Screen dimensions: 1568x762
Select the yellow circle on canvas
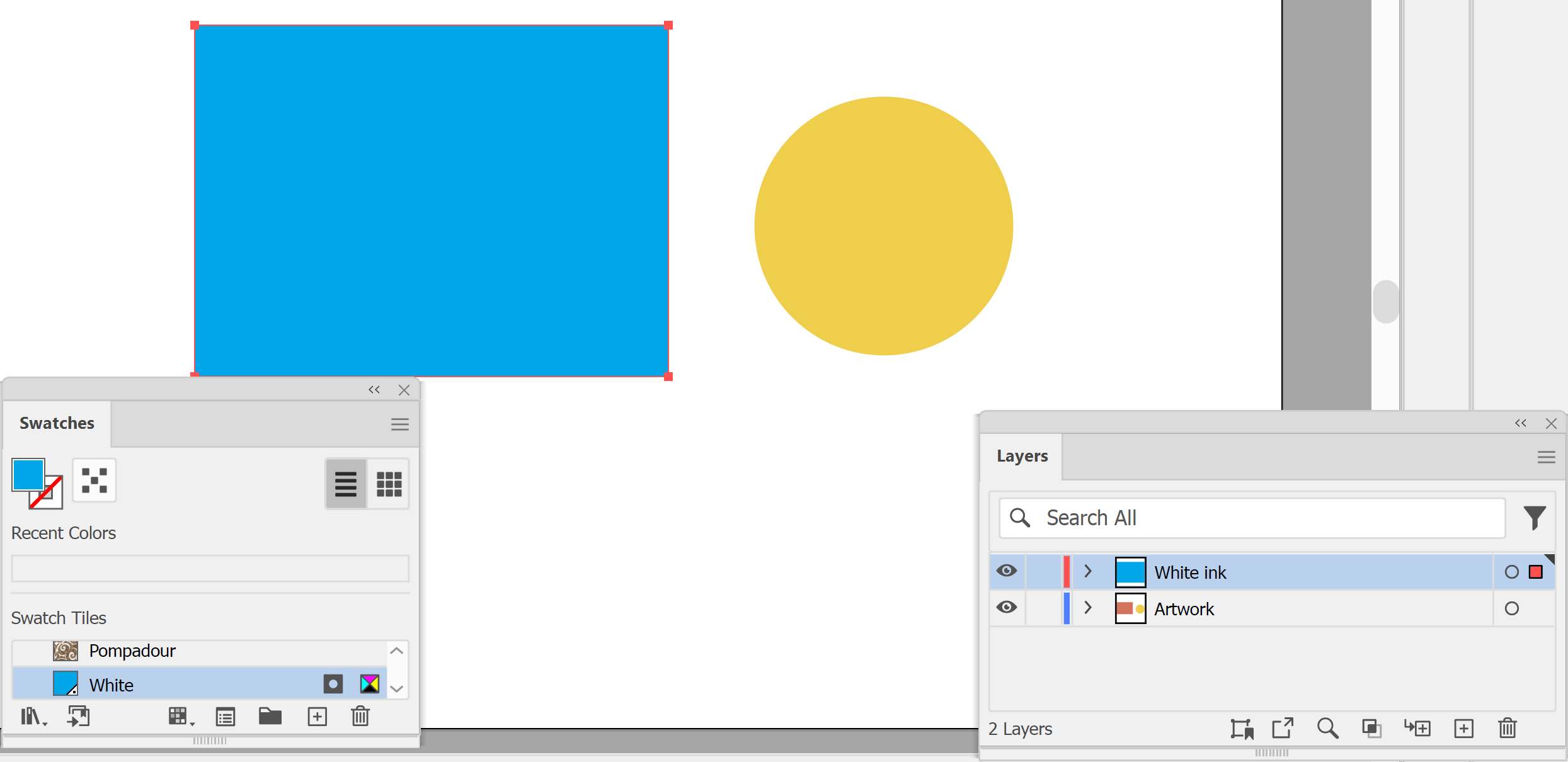[884, 225]
